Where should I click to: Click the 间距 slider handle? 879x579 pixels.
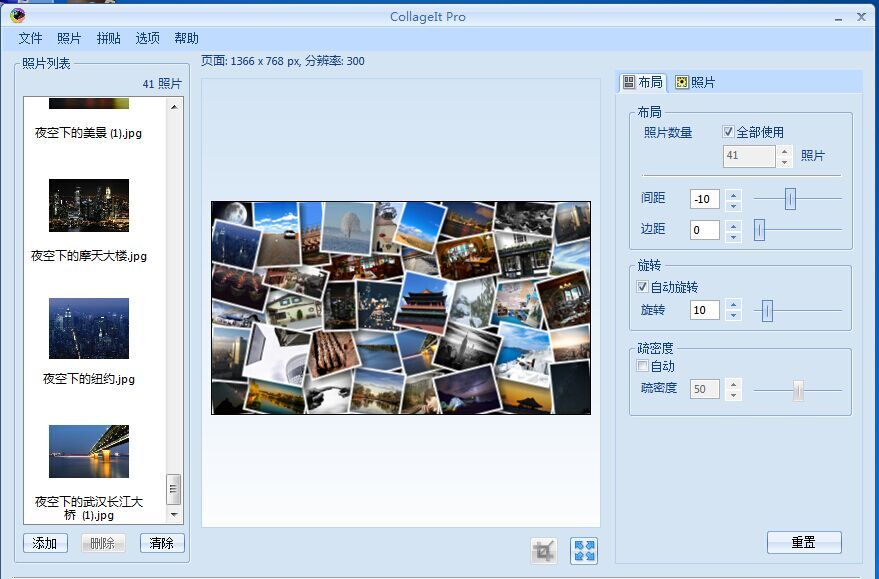[x=790, y=198]
